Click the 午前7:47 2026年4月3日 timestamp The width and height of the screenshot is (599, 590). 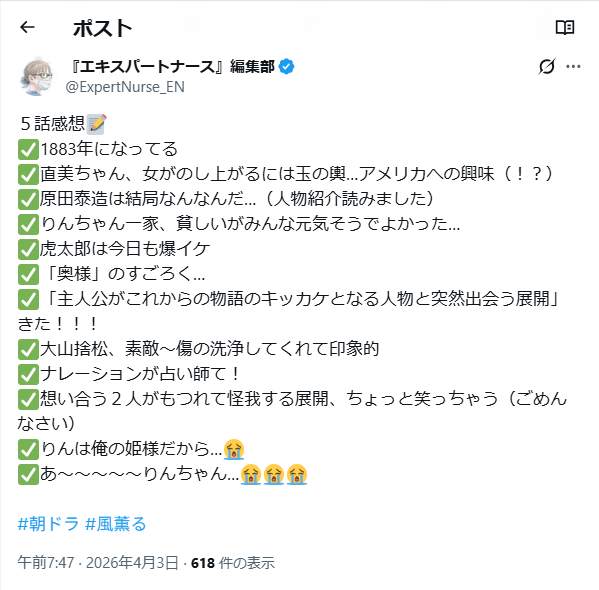[98, 563]
